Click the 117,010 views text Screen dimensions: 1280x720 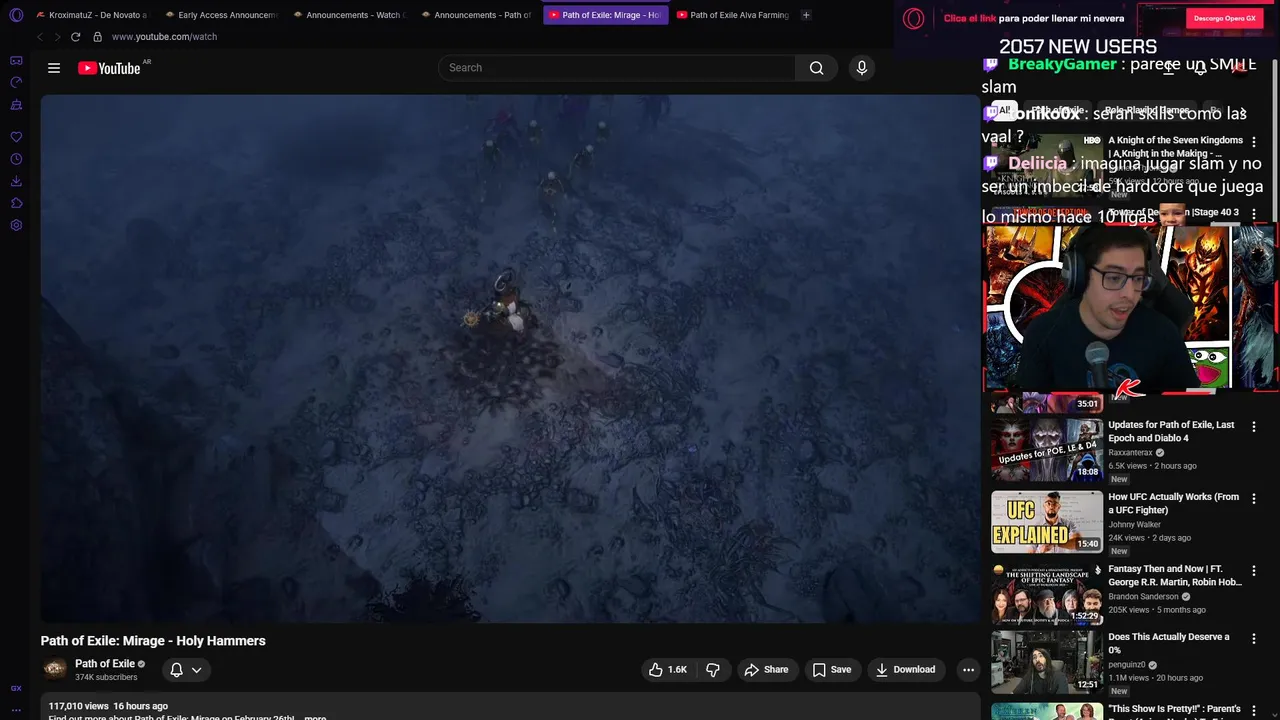pyautogui.click(x=79, y=706)
